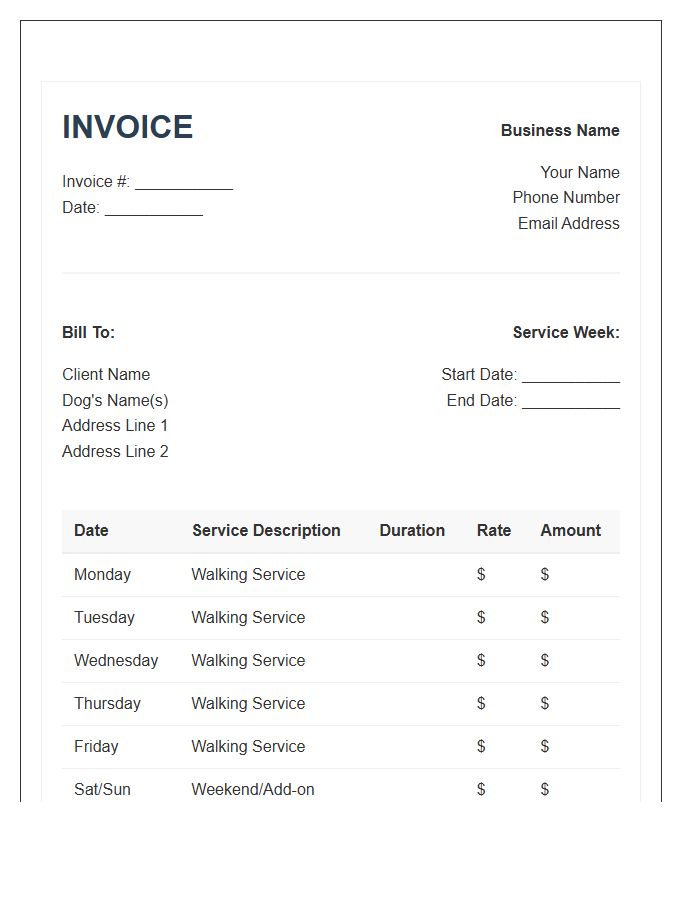This screenshot has width=700, height=900.
Task: Click the Amount column header
Action: click(x=570, y=530)
